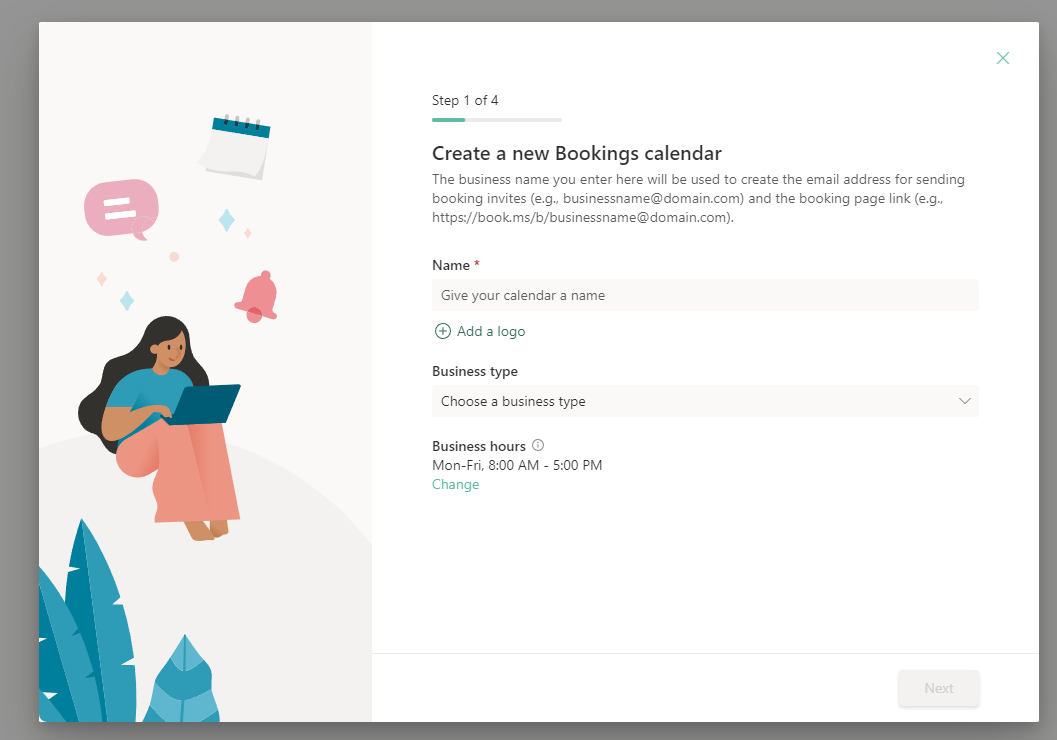Click the Create a new Bookings calendar heading
This screenshot has width=1057, height=740.
tap(577, 154)
